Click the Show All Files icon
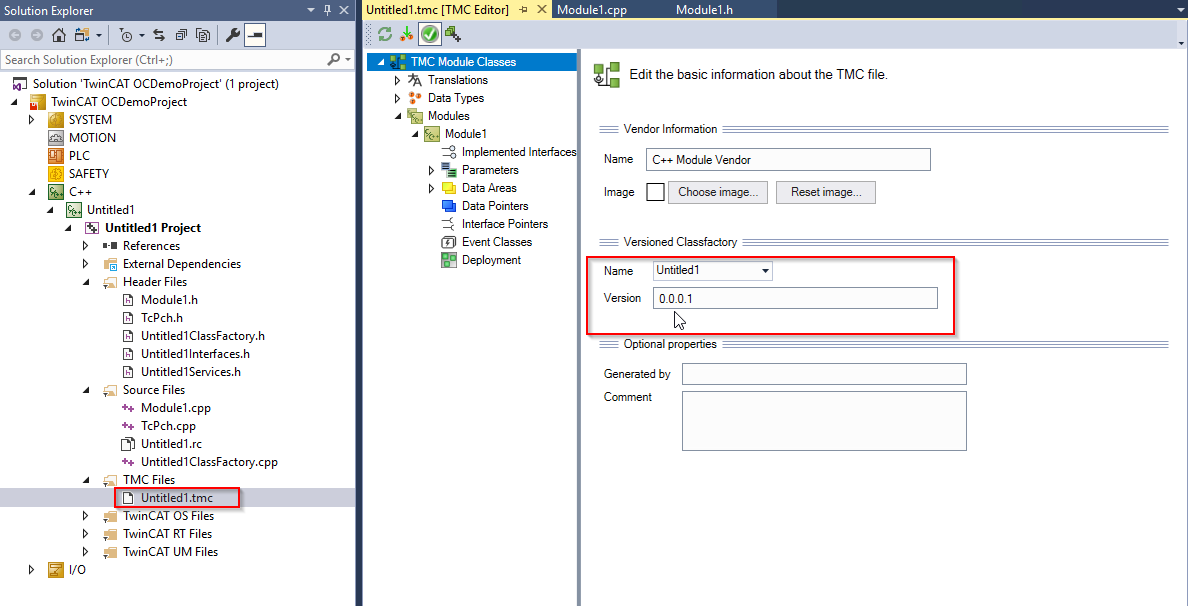The width and height of the screenshot is (1188, 606). 203,35
